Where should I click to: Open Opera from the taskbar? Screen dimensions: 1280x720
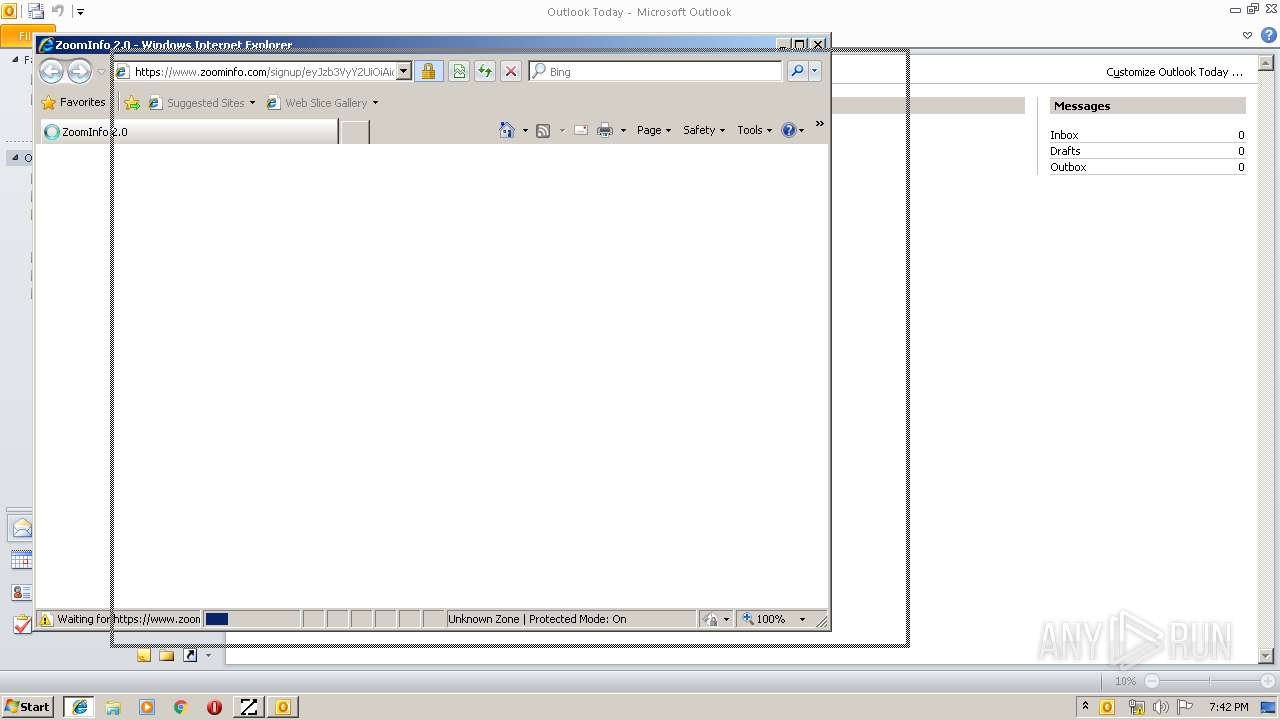pos(214,707)
